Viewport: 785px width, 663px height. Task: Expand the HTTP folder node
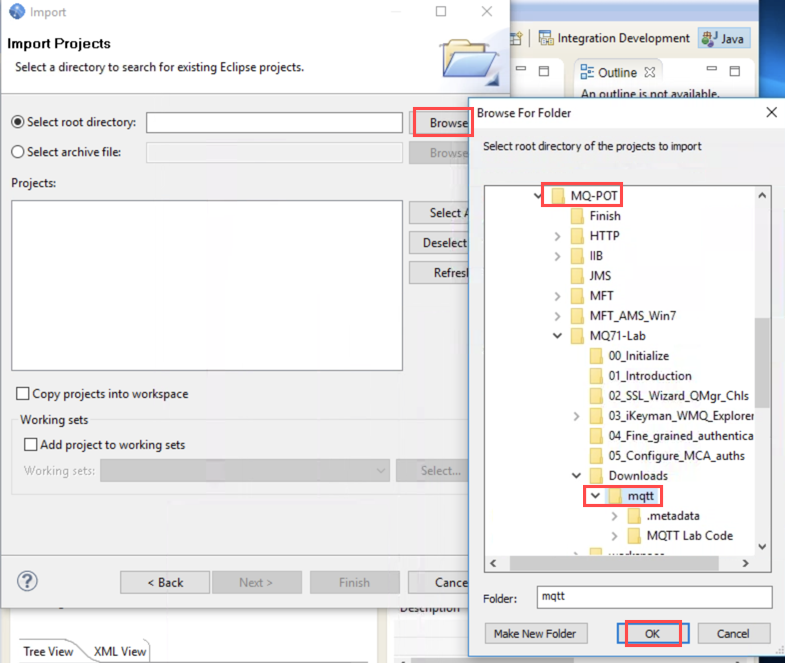557,236
